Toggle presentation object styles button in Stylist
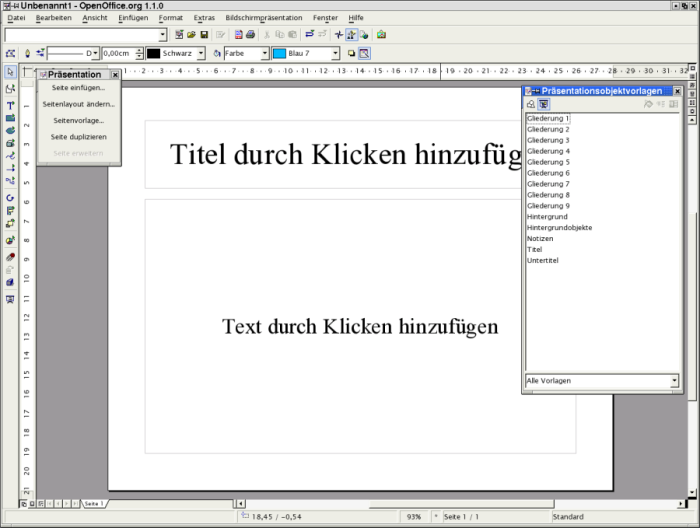This screenshot has width=700, height=528. click(544, 104)
